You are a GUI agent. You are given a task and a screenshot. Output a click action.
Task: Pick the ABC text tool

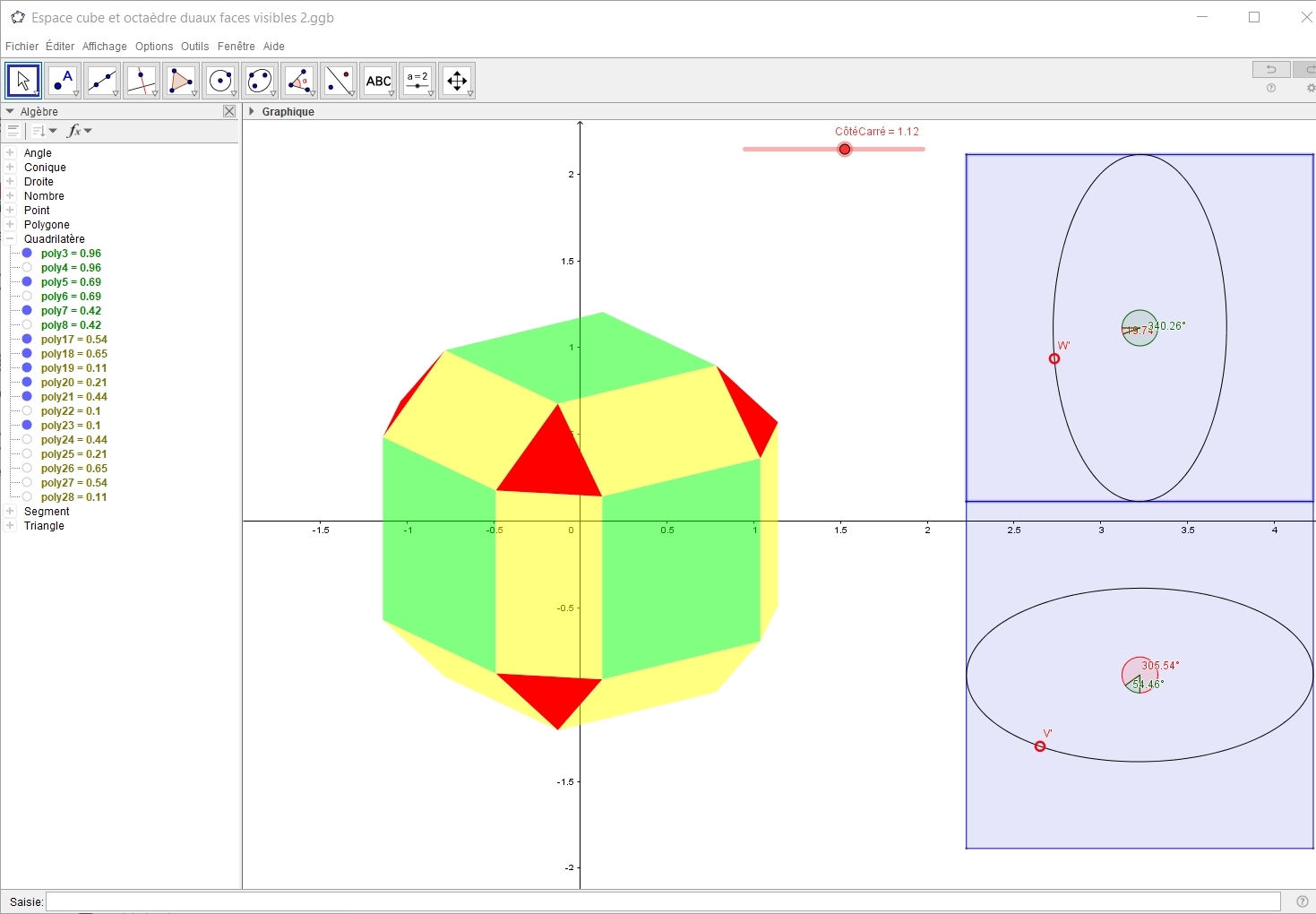tap(378, 81)
